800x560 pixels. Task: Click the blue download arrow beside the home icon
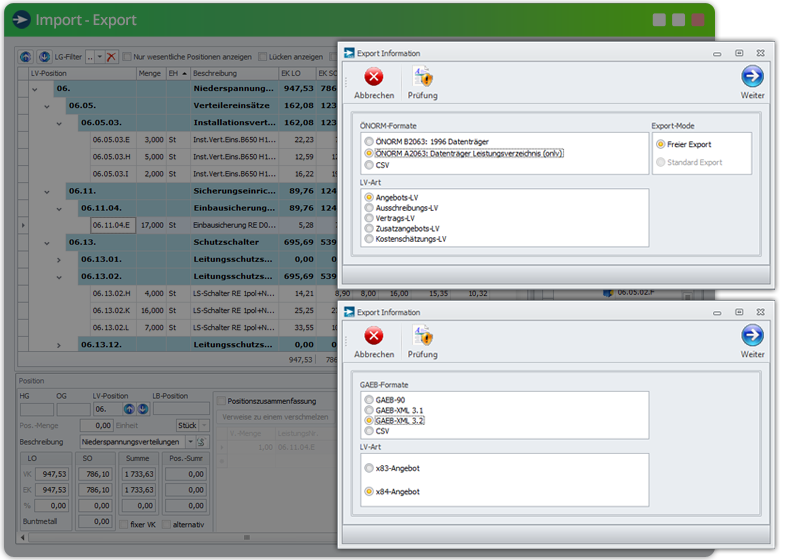click(x=44, y=57)
